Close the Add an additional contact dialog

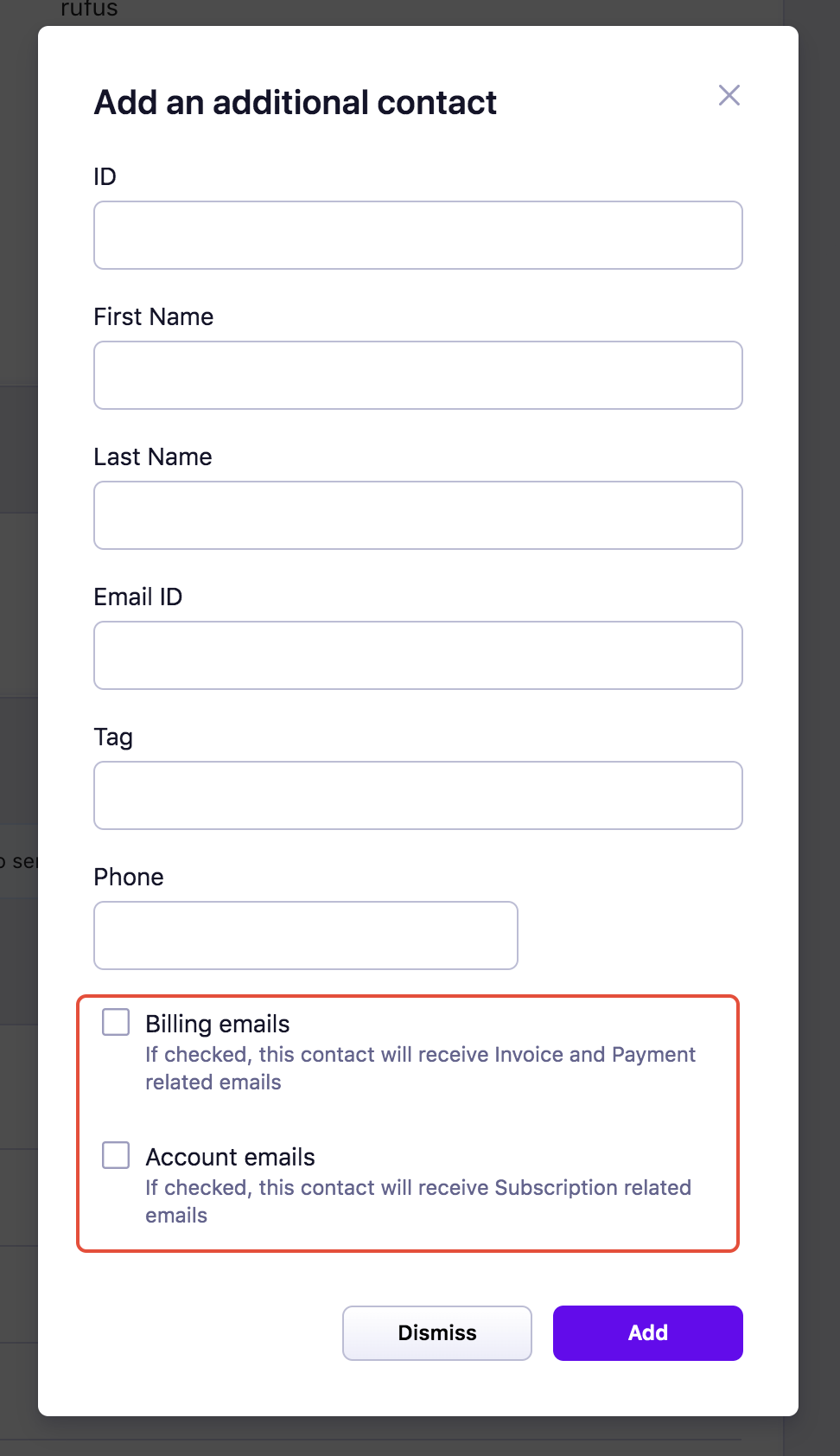(x=729, y=95)
